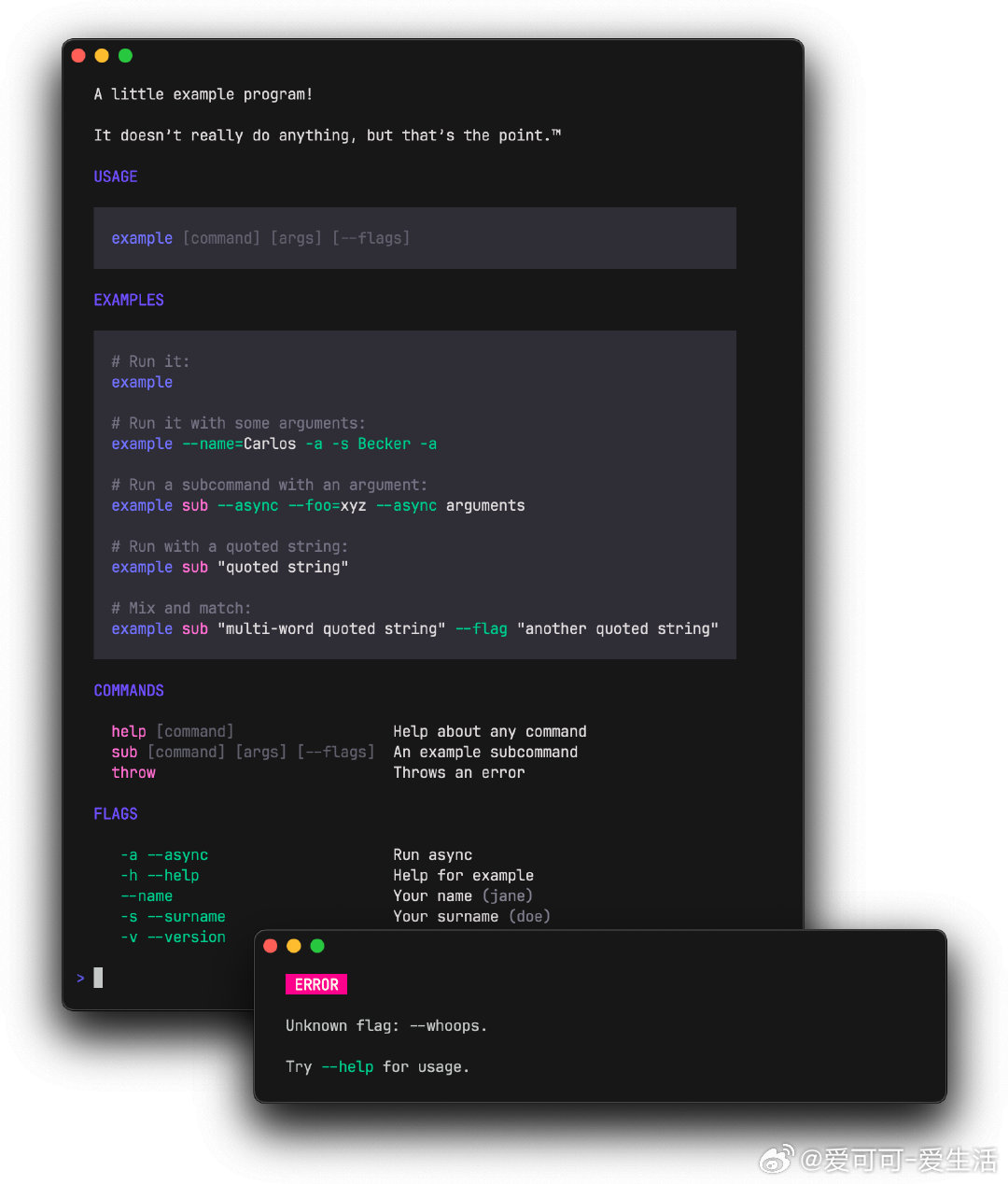The width and height of the screenshot is (1008, 1184).
Task: Close the main help terminal window
Action: pyautogui.click(x=78, y=56)
